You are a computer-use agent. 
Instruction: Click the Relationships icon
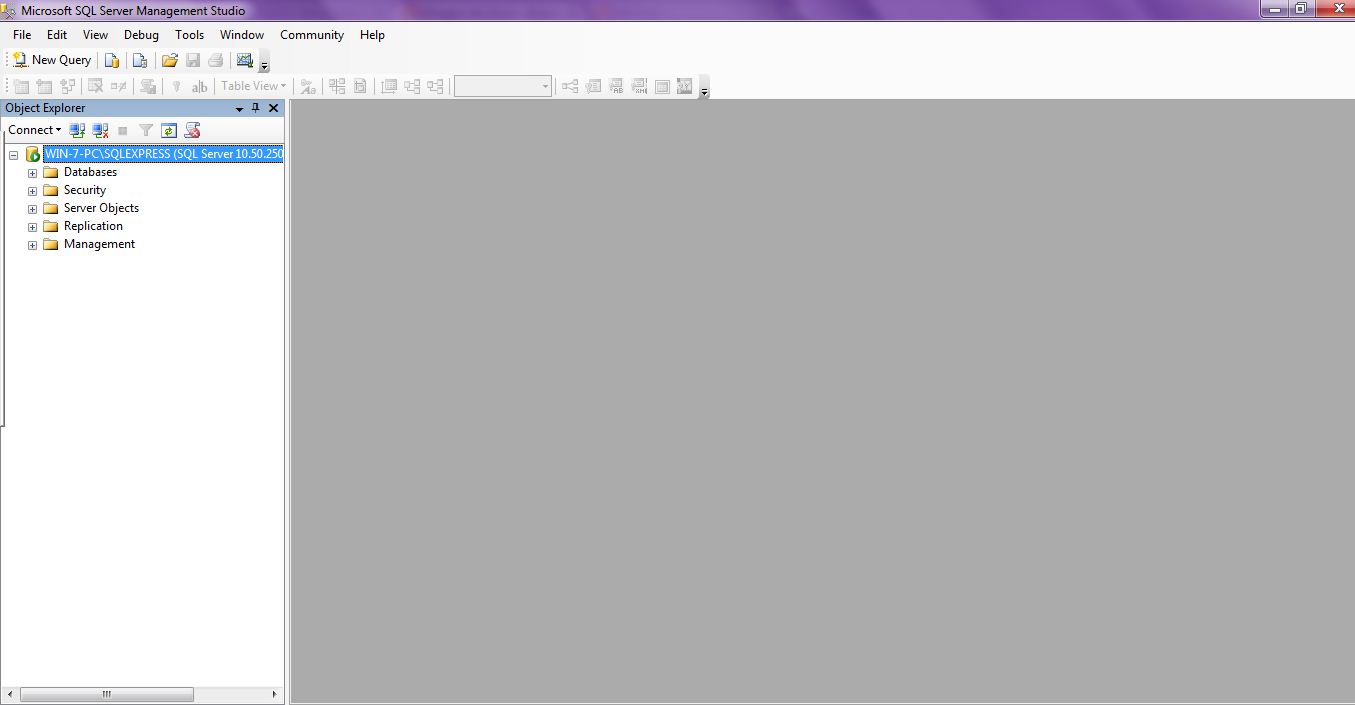tap(570, 86)
